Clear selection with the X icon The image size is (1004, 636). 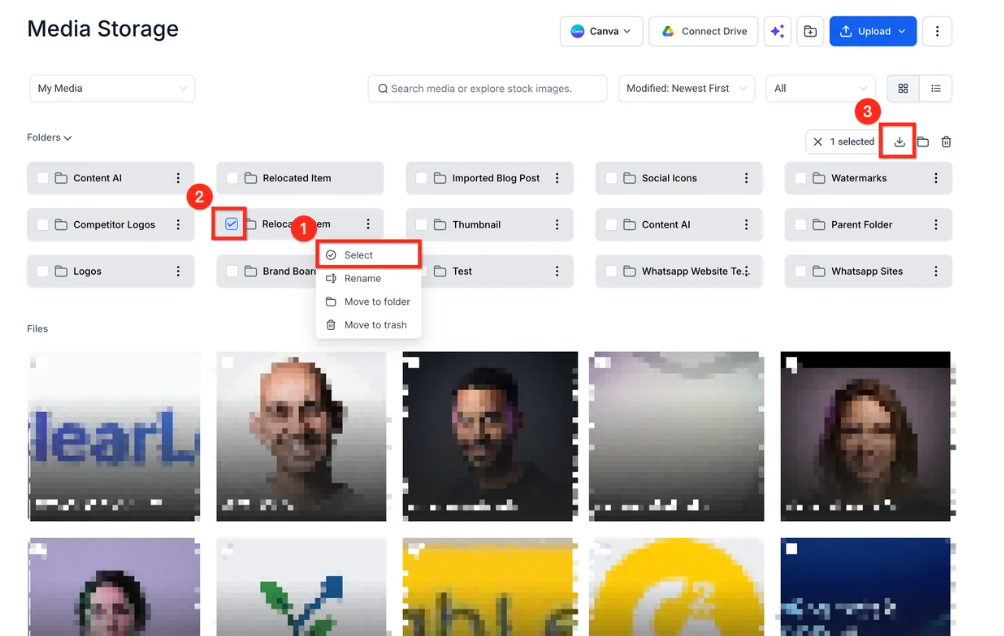(818, 142)
